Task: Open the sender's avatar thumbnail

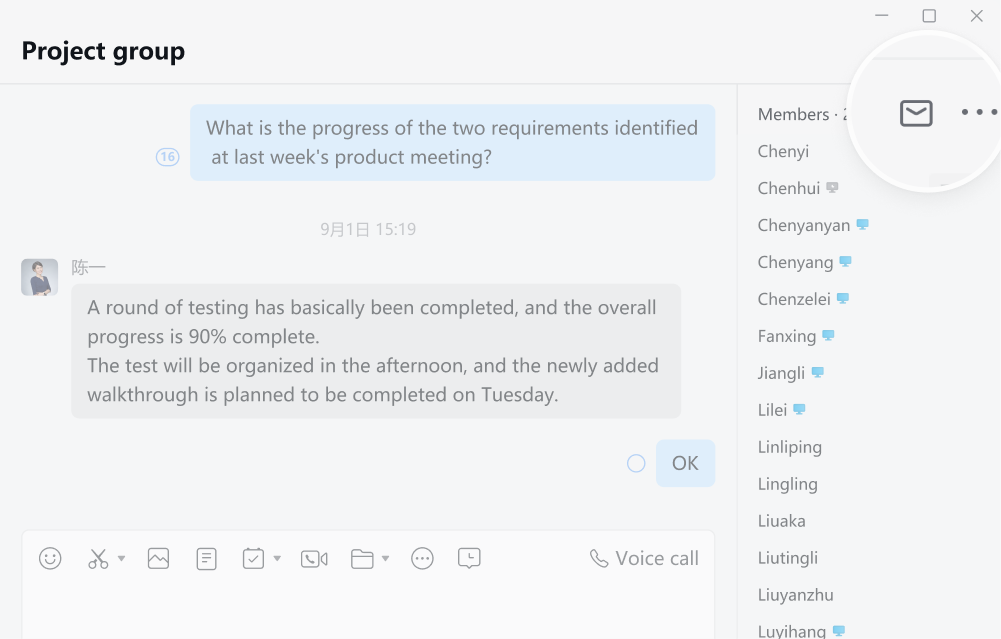Action: point(40,277)
